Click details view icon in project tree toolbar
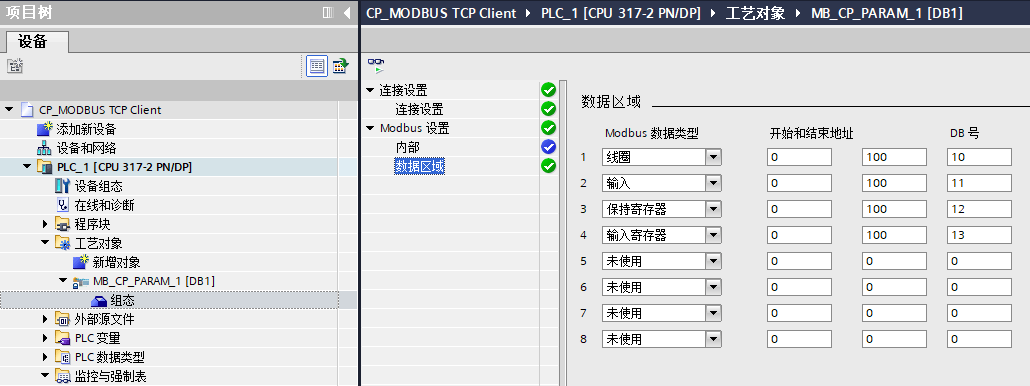This screenshot has width=1030, height=386. pos(317,66)
